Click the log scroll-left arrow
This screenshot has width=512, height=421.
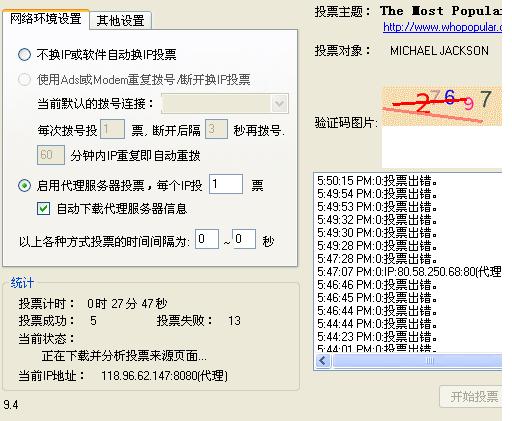tap(323, 360)
